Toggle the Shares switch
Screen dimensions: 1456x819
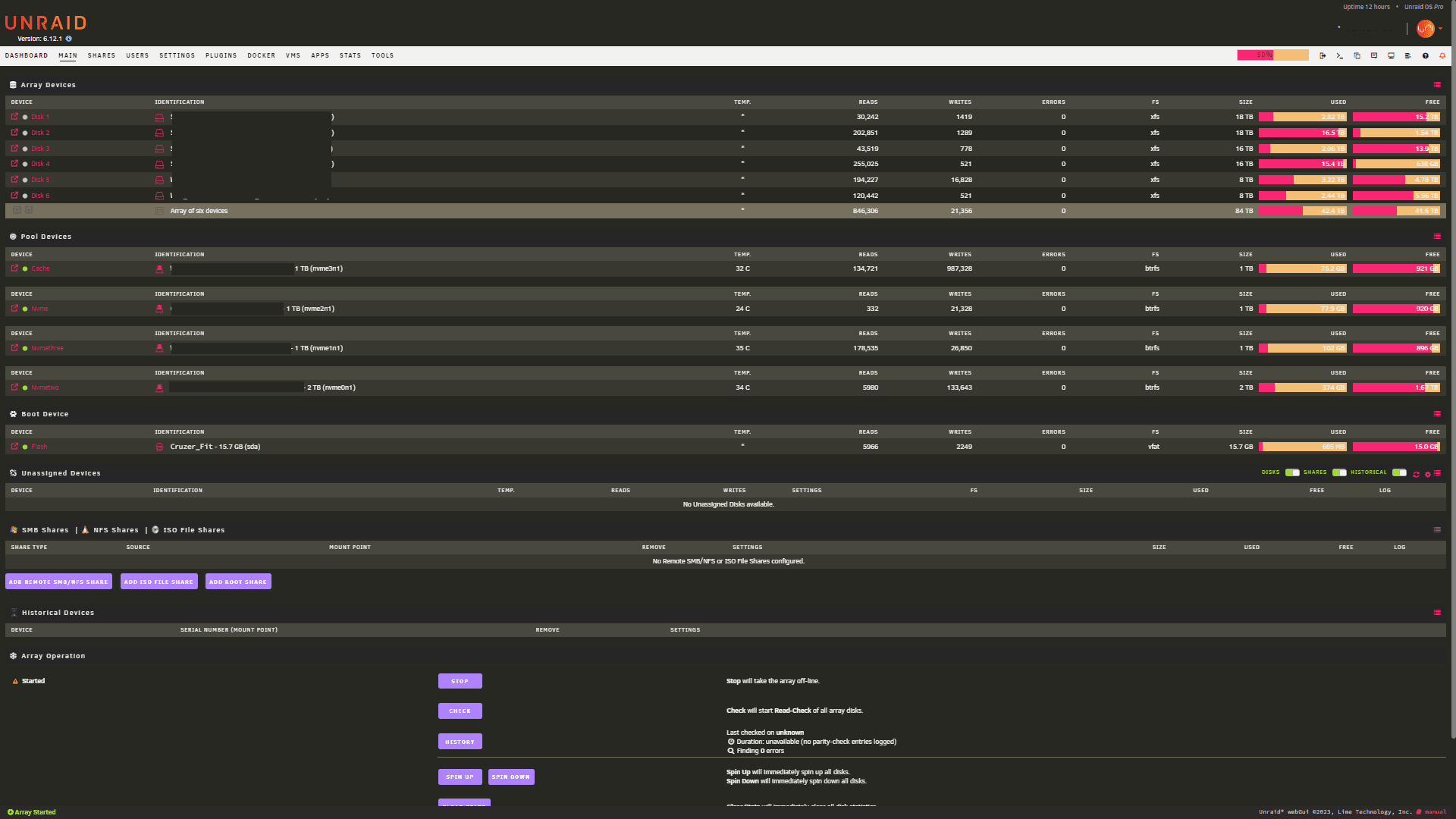(1339, 472)
